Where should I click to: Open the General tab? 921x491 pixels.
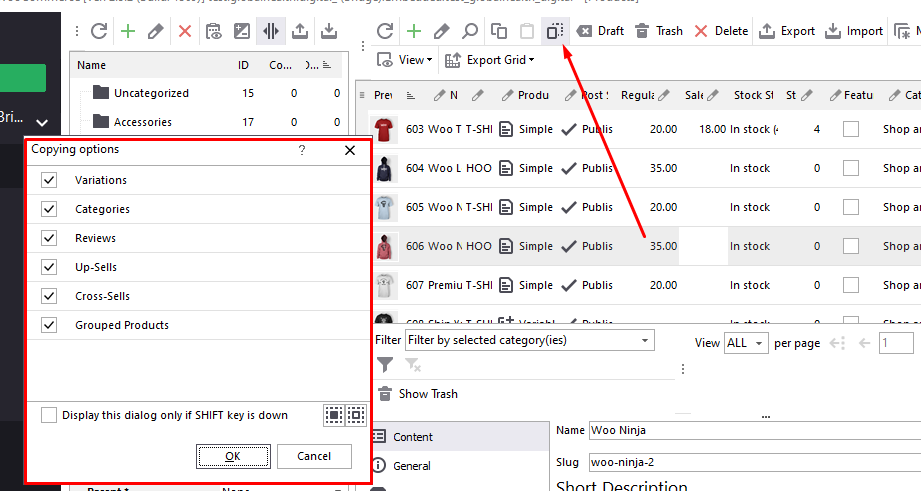[x=461, y=466]
